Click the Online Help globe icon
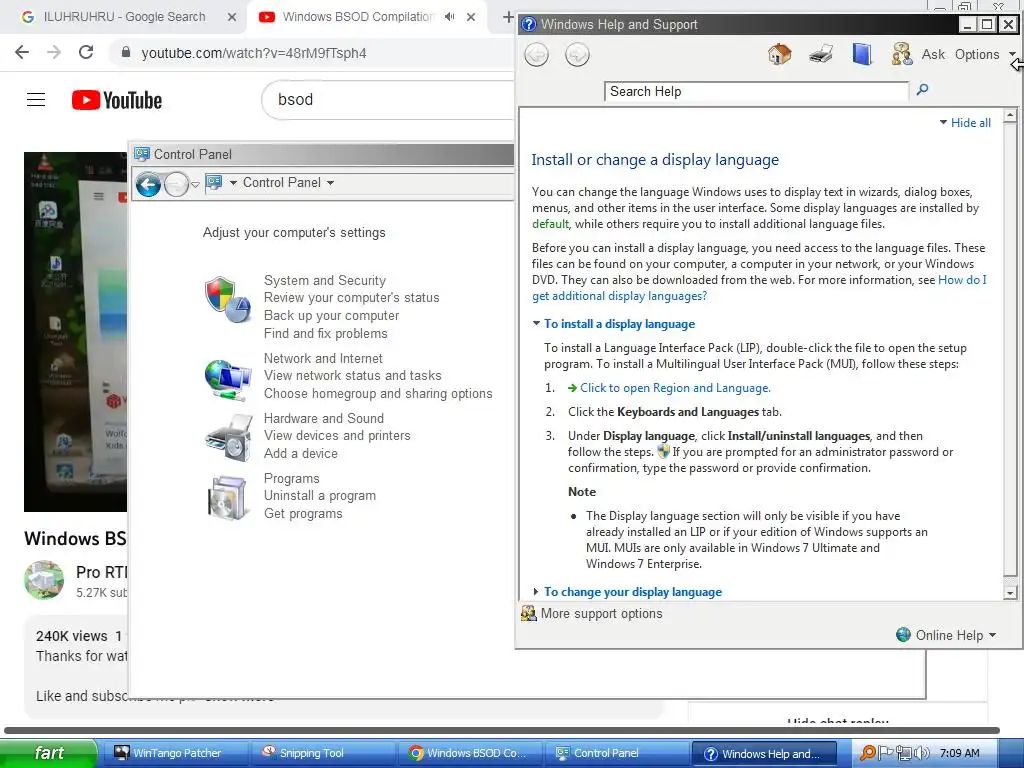Viewport: 1024px width, 768px height. coord(903,635)
